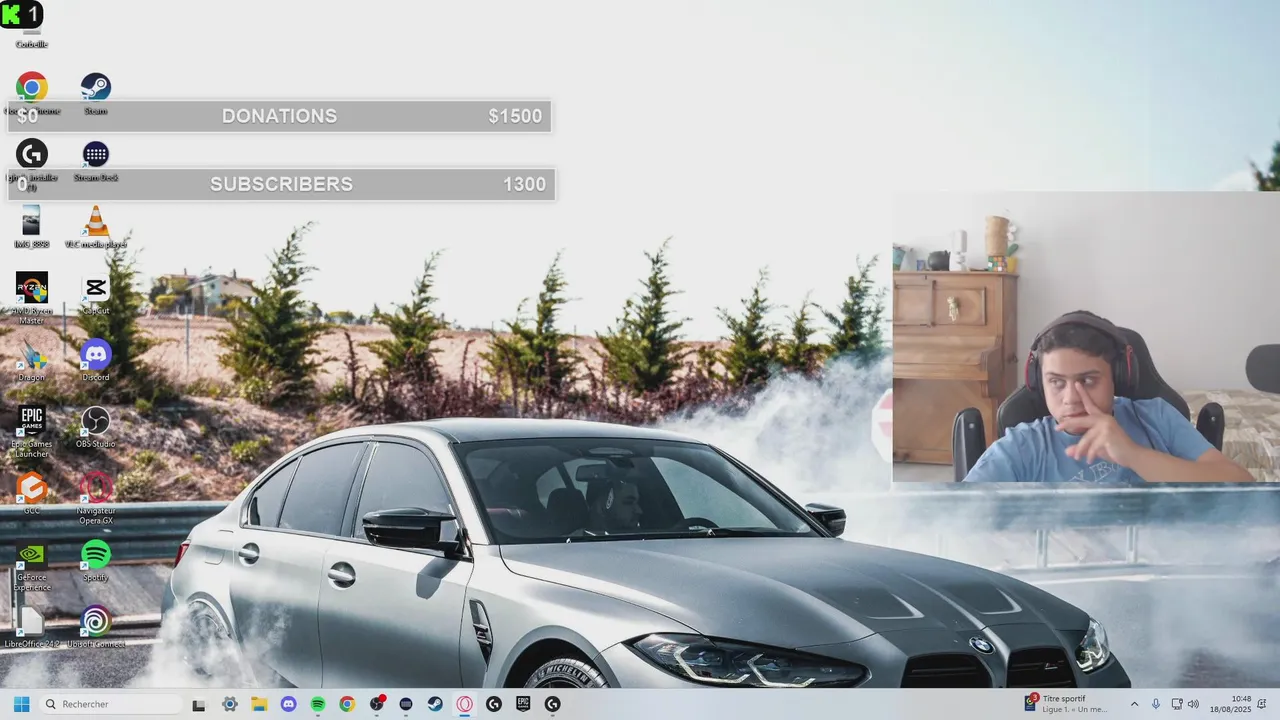Screen dimensions: 1280x720
Task: Select the OBS Studio desktop shortcut
Action: [x=95, y=420]
